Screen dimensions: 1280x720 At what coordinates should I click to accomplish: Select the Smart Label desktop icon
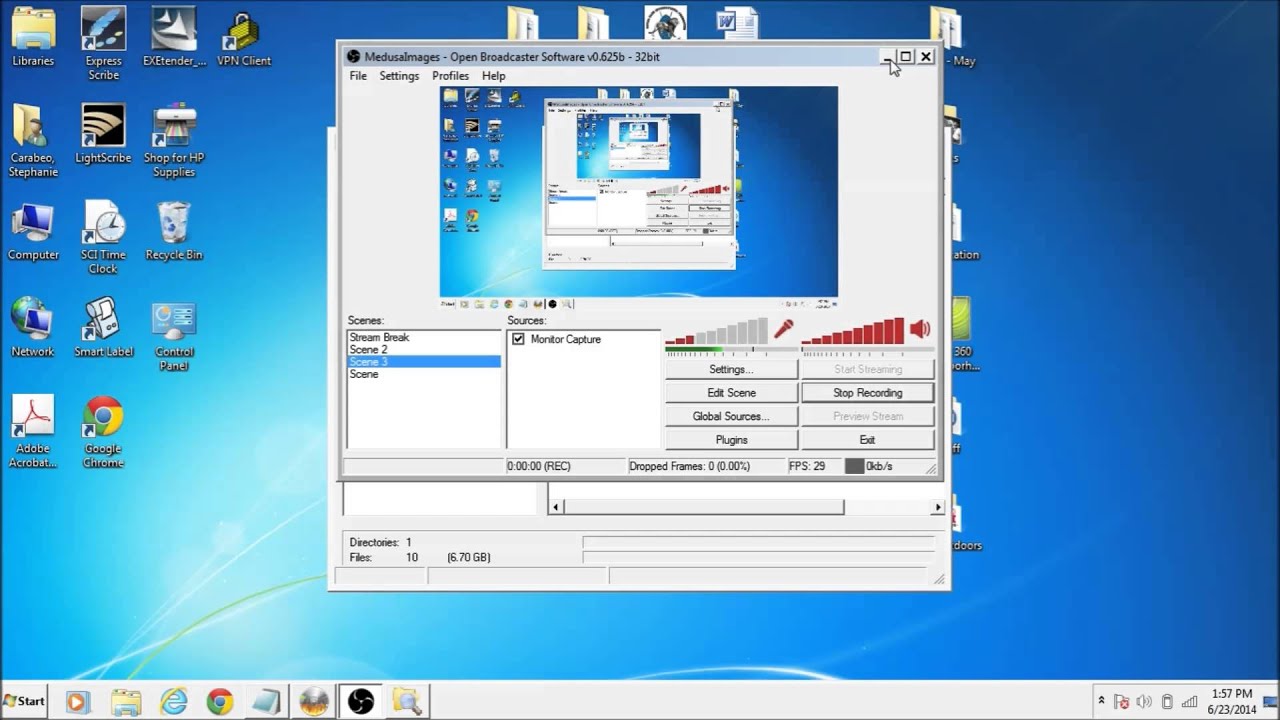(103, 328)
